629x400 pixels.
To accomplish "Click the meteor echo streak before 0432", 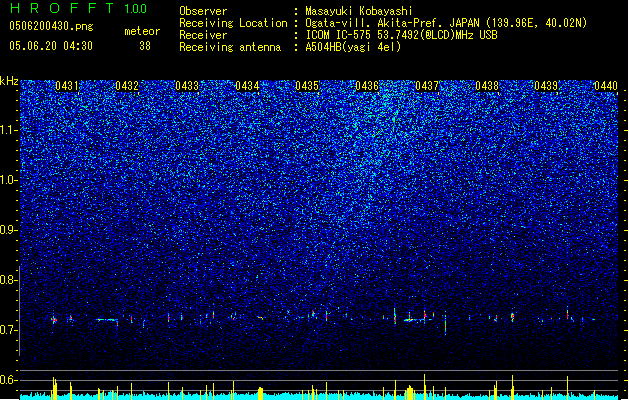I will click(108, 320).
